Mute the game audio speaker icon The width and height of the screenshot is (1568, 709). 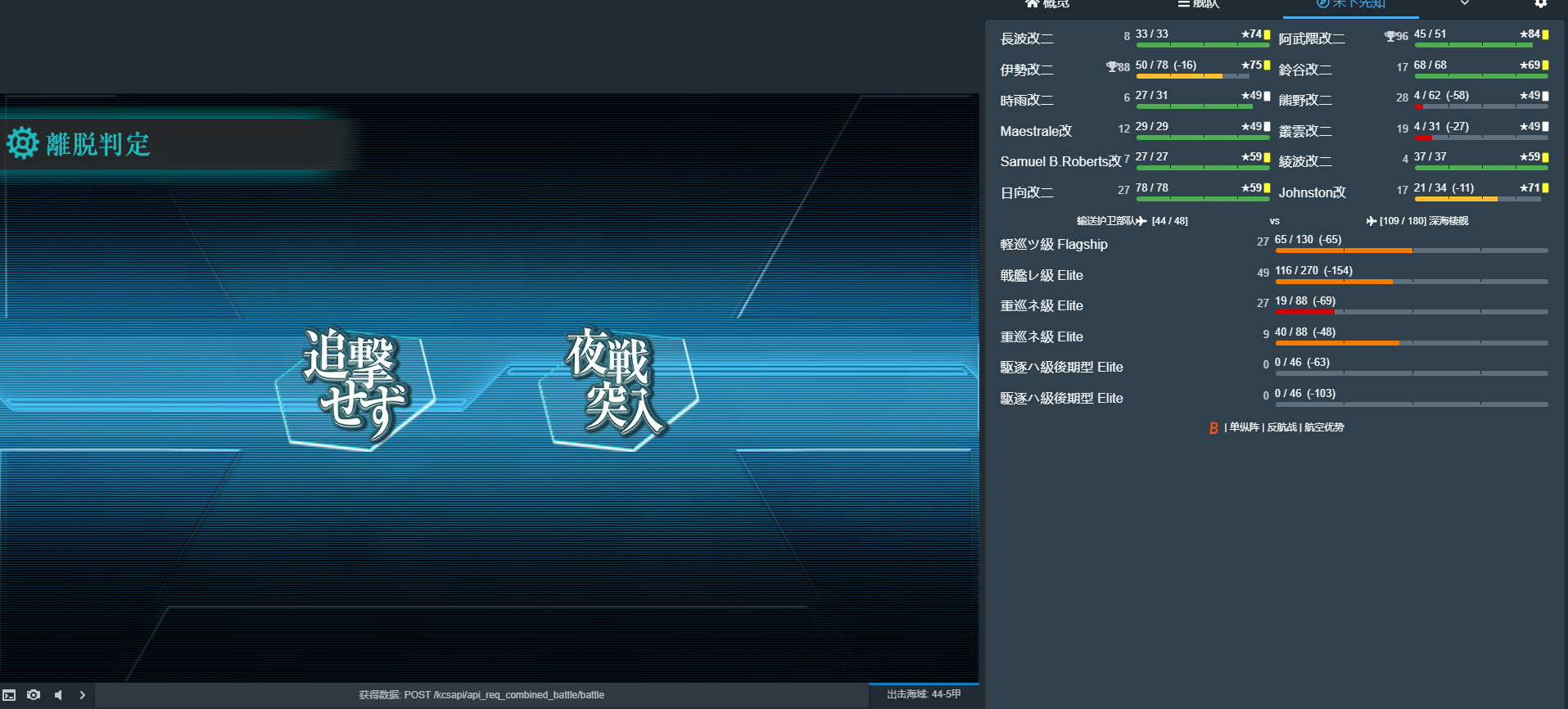(58, 695)
